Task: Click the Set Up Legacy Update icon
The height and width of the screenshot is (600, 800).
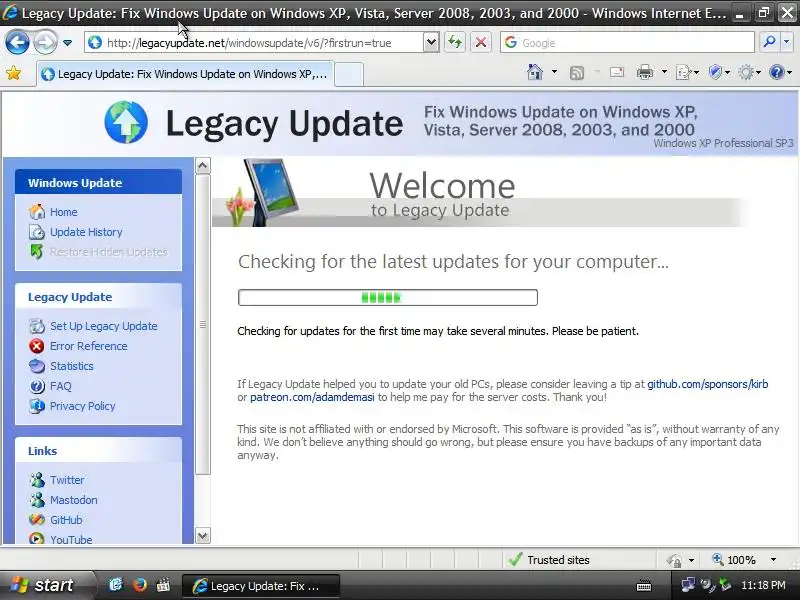Action: click(37, 326)
